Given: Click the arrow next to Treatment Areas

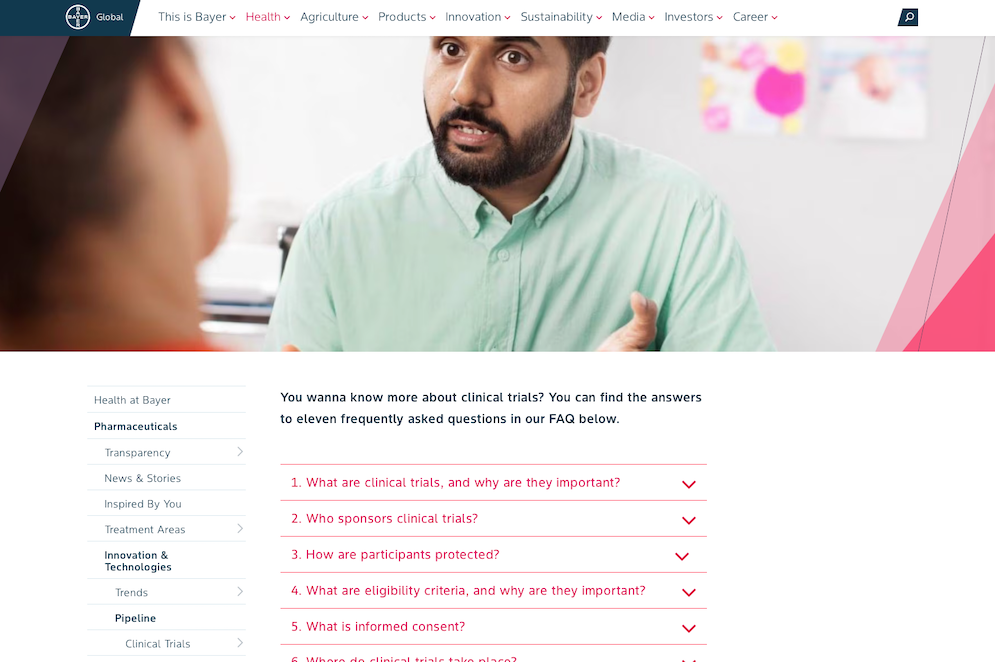Looking at the screenshot, I should point(240,529).
